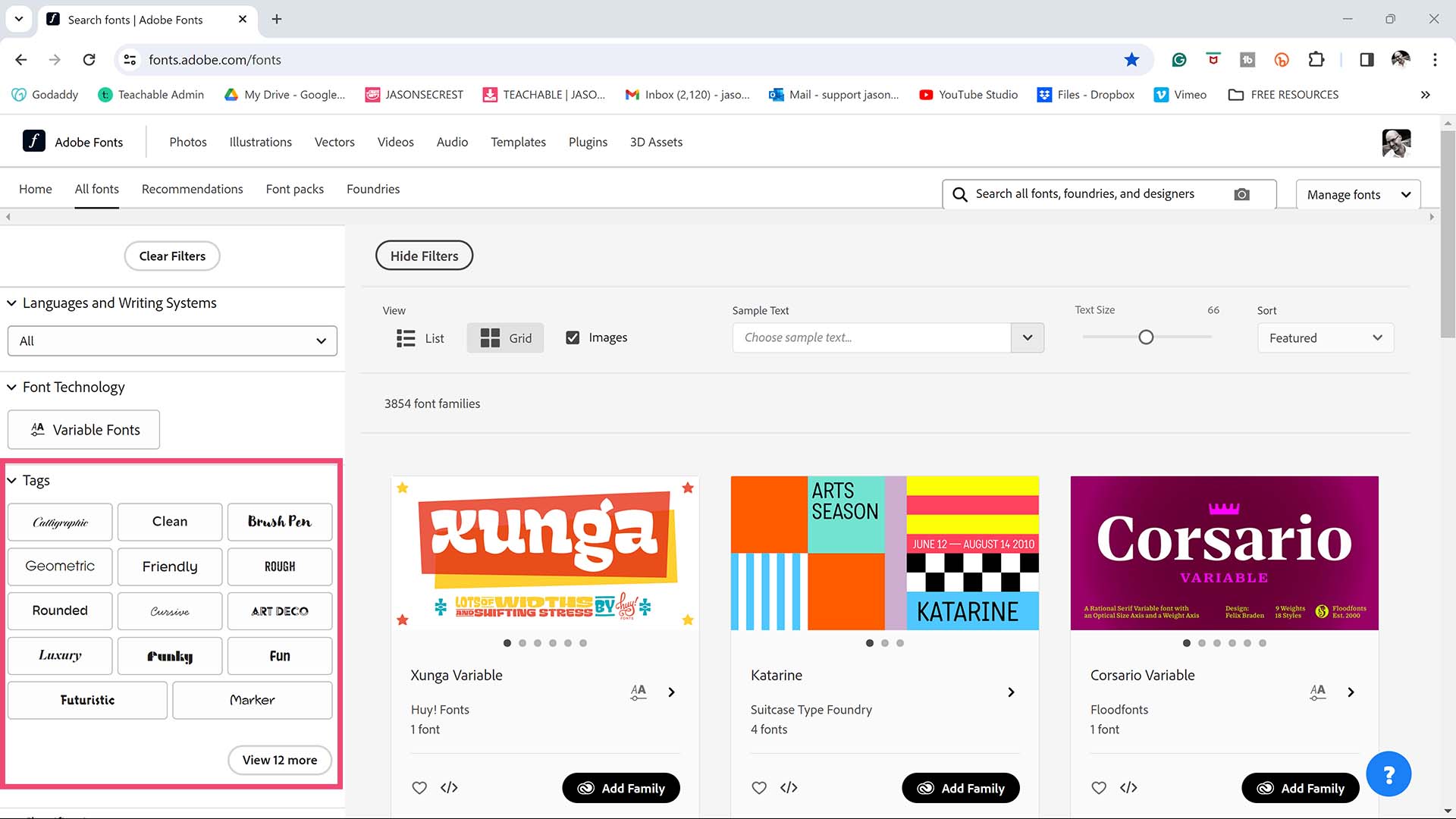Click variable font icon on Xunga Variable card
Image resolution: width=1456 pixels, height=819 pixels.
click(x=639, y=692)
